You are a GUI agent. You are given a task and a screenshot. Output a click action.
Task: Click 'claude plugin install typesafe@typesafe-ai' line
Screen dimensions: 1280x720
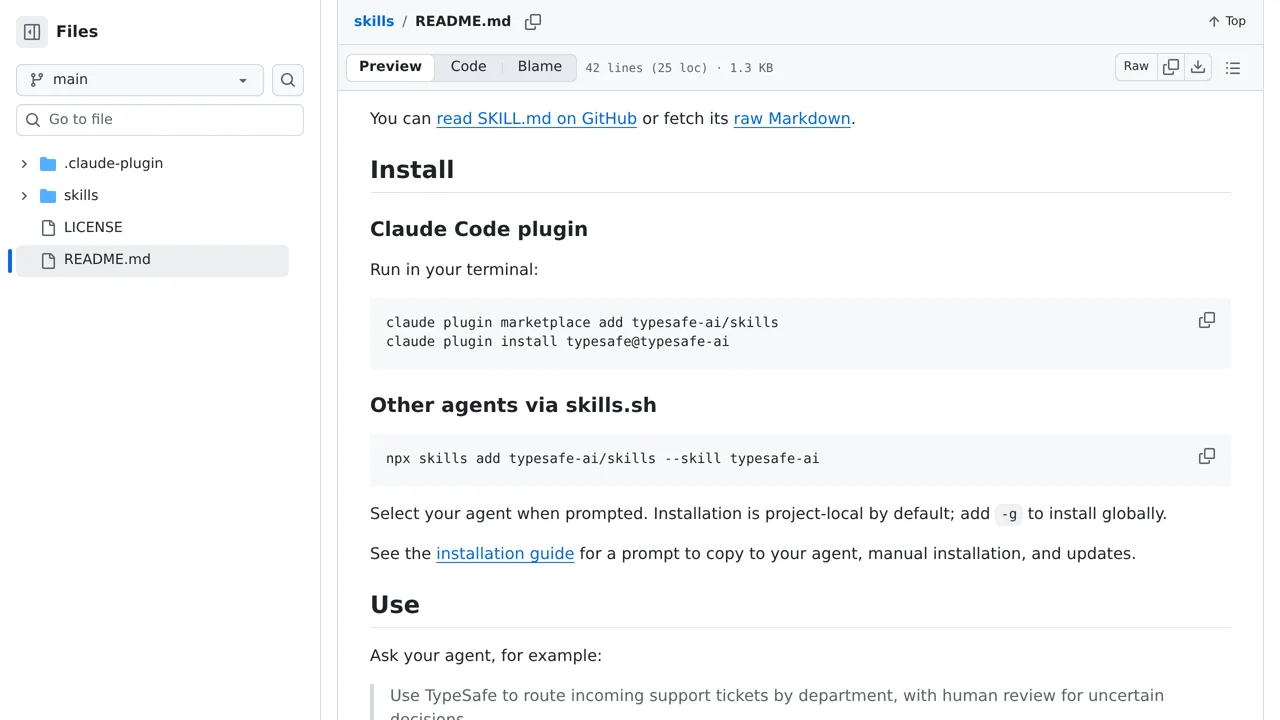[557, 342]
